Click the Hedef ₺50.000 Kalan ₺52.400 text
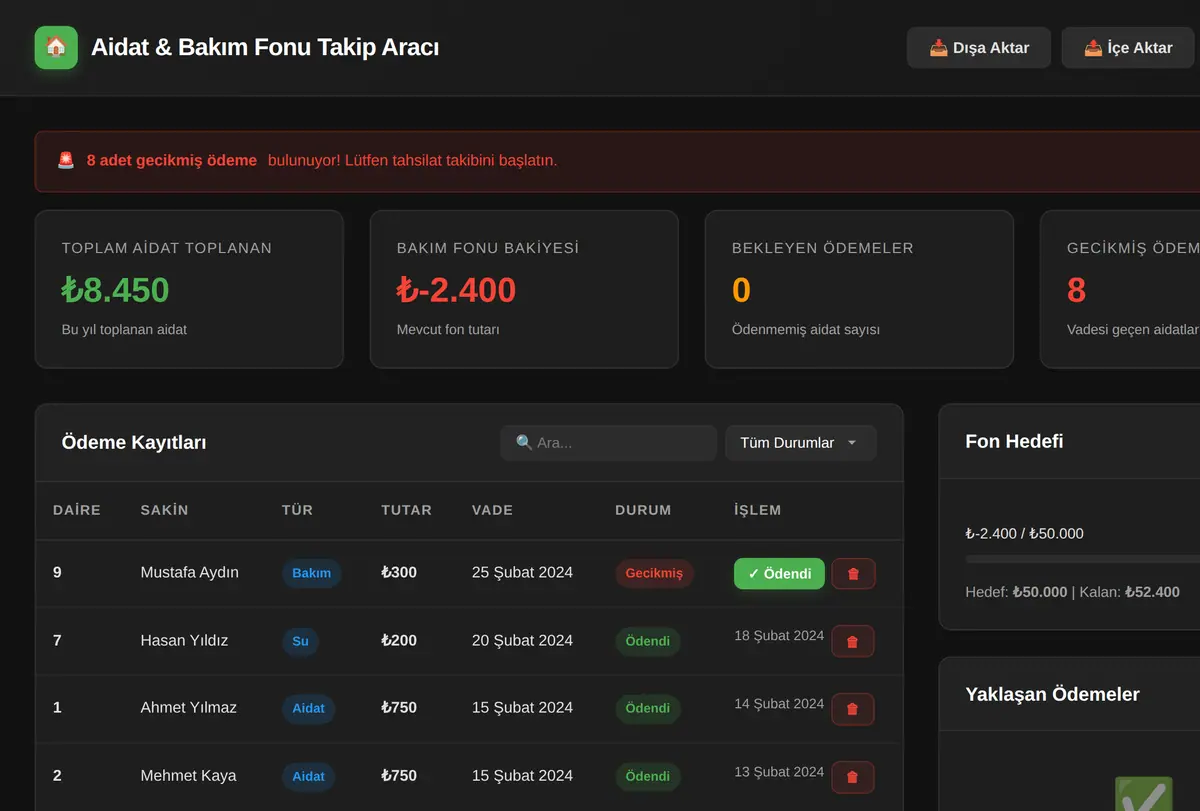Viewport: 1200px width, 811px height. point(1072,592)
